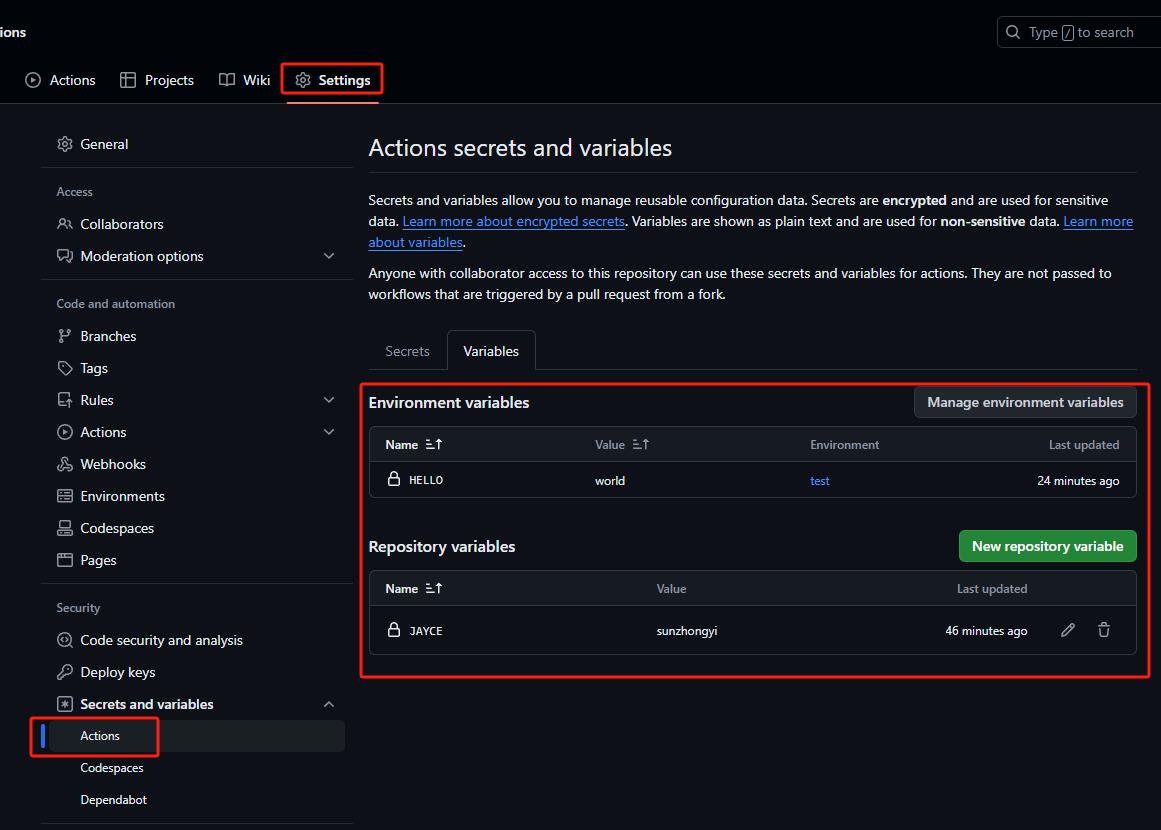
Task: Click the tag icon beside Tags
Action: coord(65,368)
